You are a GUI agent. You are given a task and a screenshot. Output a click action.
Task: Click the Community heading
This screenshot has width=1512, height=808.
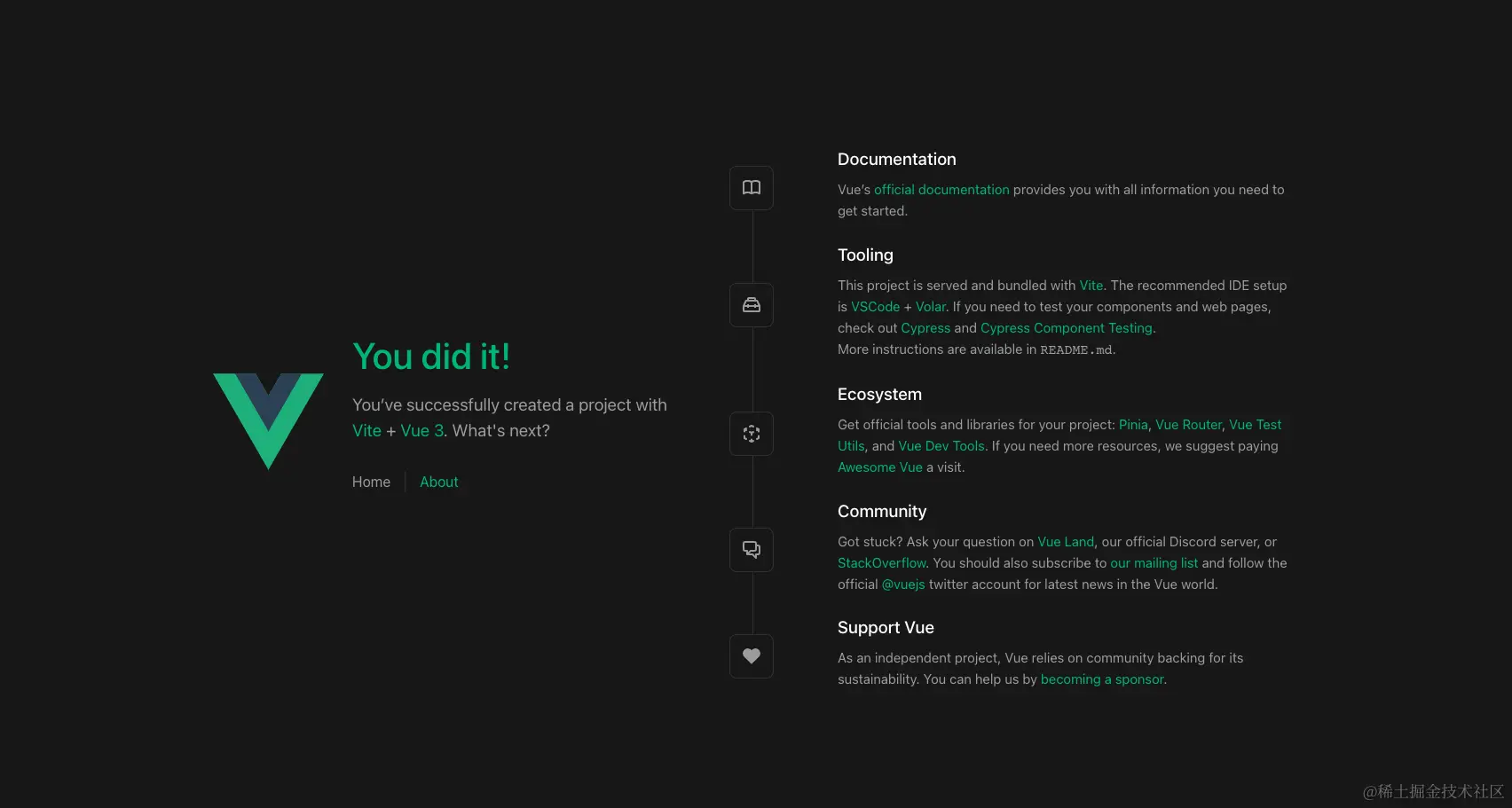(882, 512)
